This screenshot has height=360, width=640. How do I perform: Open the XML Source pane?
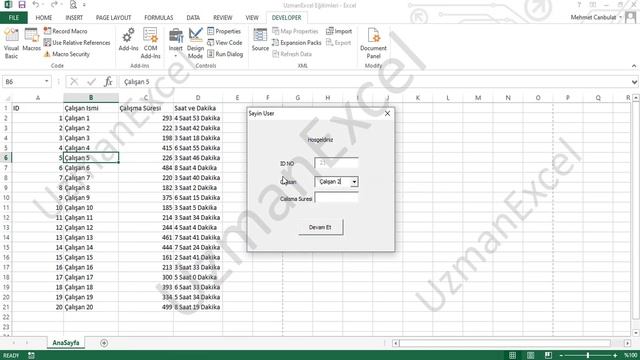point(260,40)
